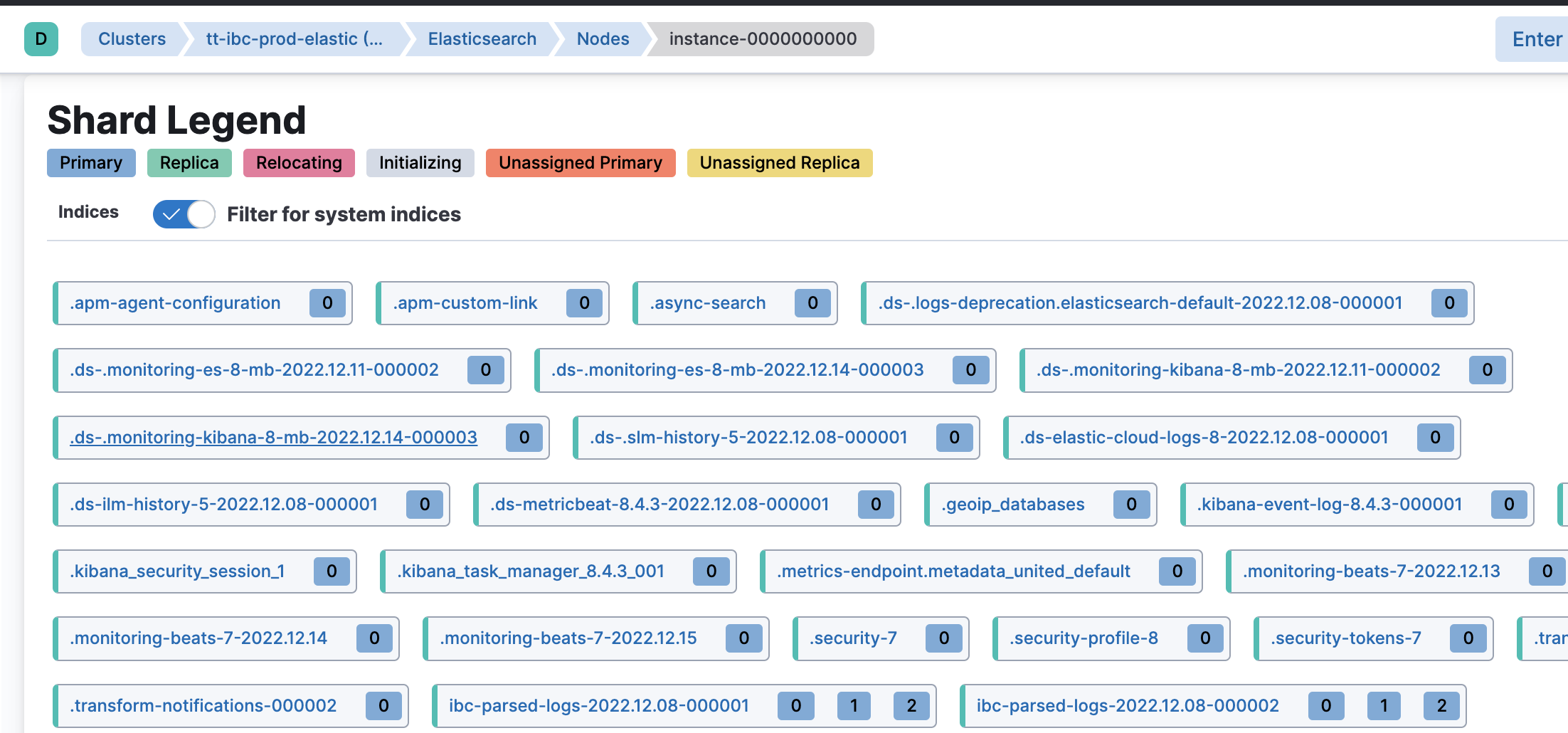The height and width of the screenshot is (733, 1568).
Task: Open the .security-7 index
Action: (x=853, y=638)
